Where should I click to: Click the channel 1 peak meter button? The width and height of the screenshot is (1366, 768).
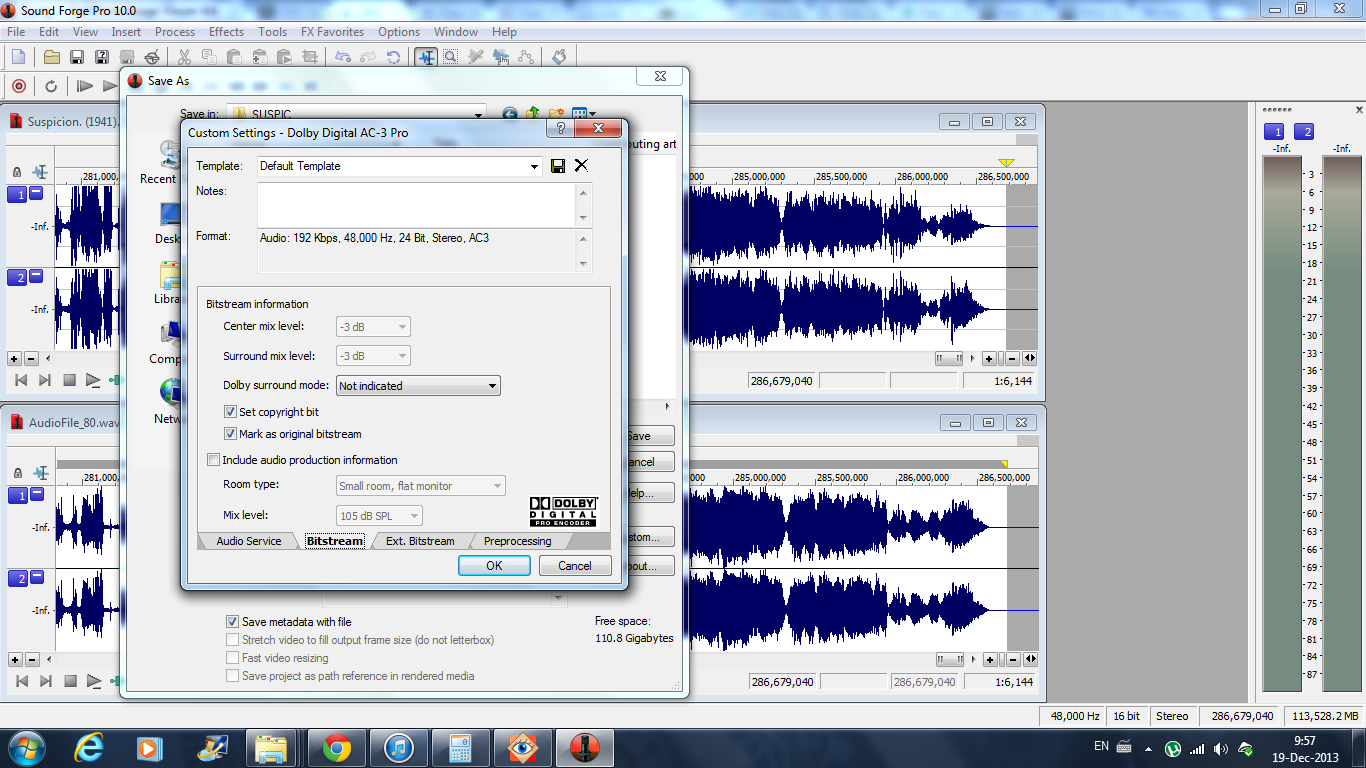pyautogui.click(x=1274, y=132)
